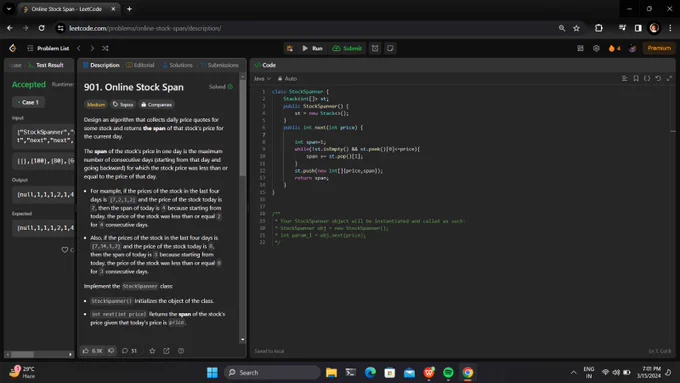Click the 901. Online Stock Span title
Image resolution: width=680 pixels, height=383 pixels.
click(x=134, y=87)
